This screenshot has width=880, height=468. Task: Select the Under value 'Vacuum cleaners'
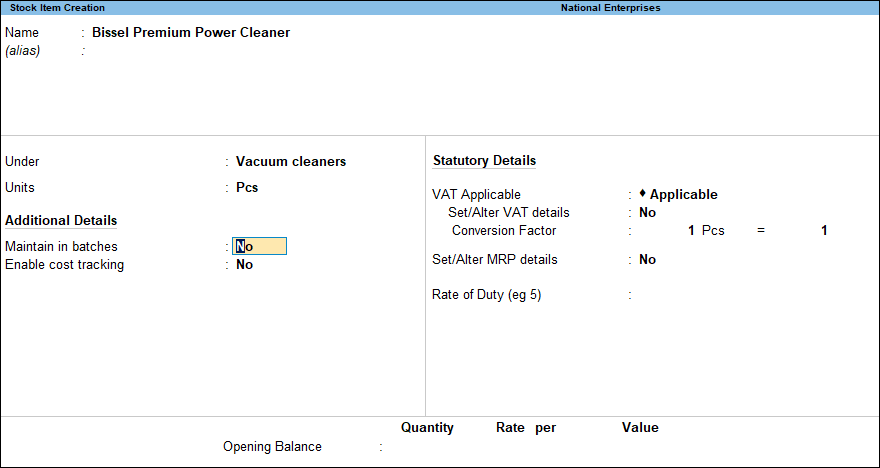coord(291,162)
